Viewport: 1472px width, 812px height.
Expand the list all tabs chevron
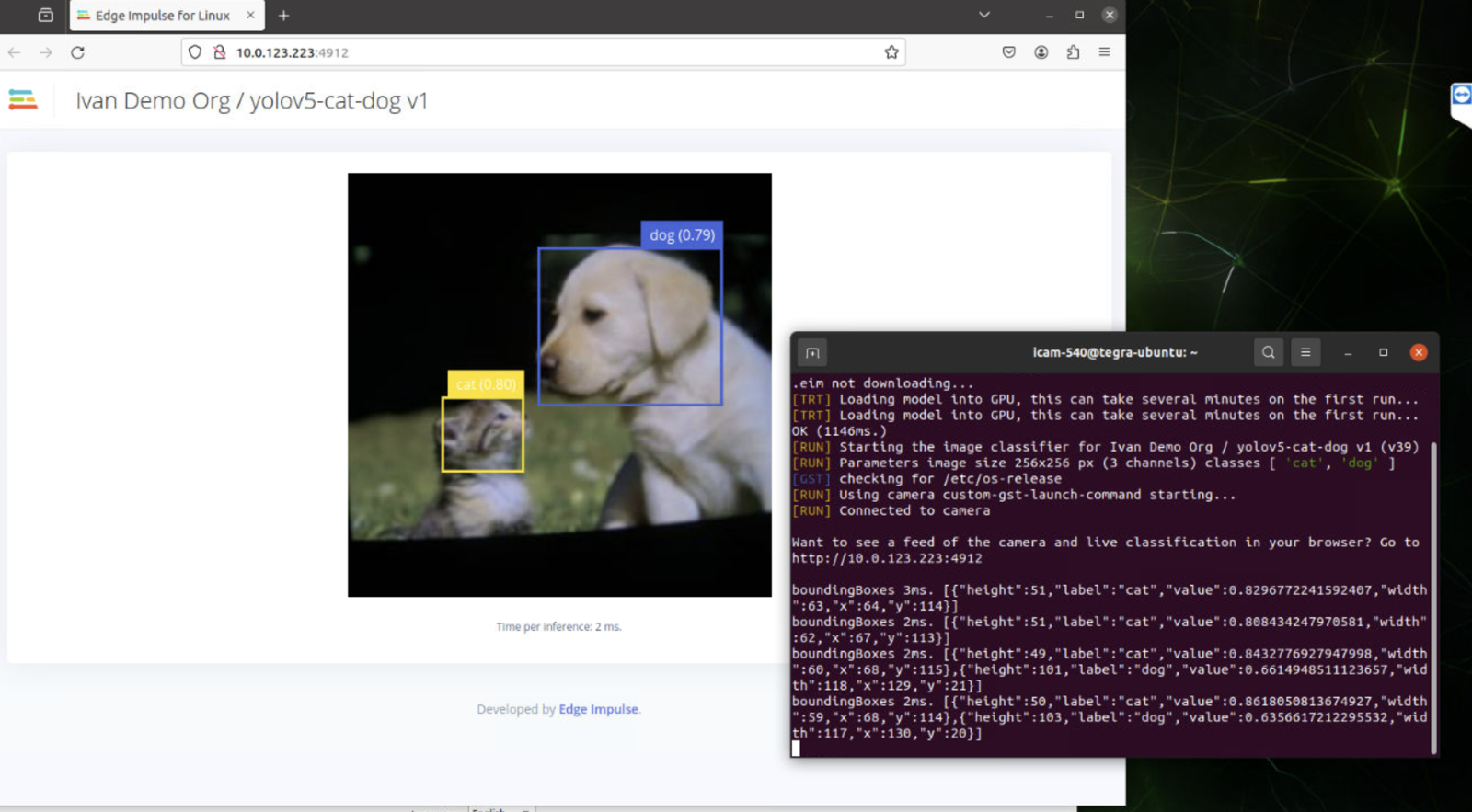(x=984, y=15)
